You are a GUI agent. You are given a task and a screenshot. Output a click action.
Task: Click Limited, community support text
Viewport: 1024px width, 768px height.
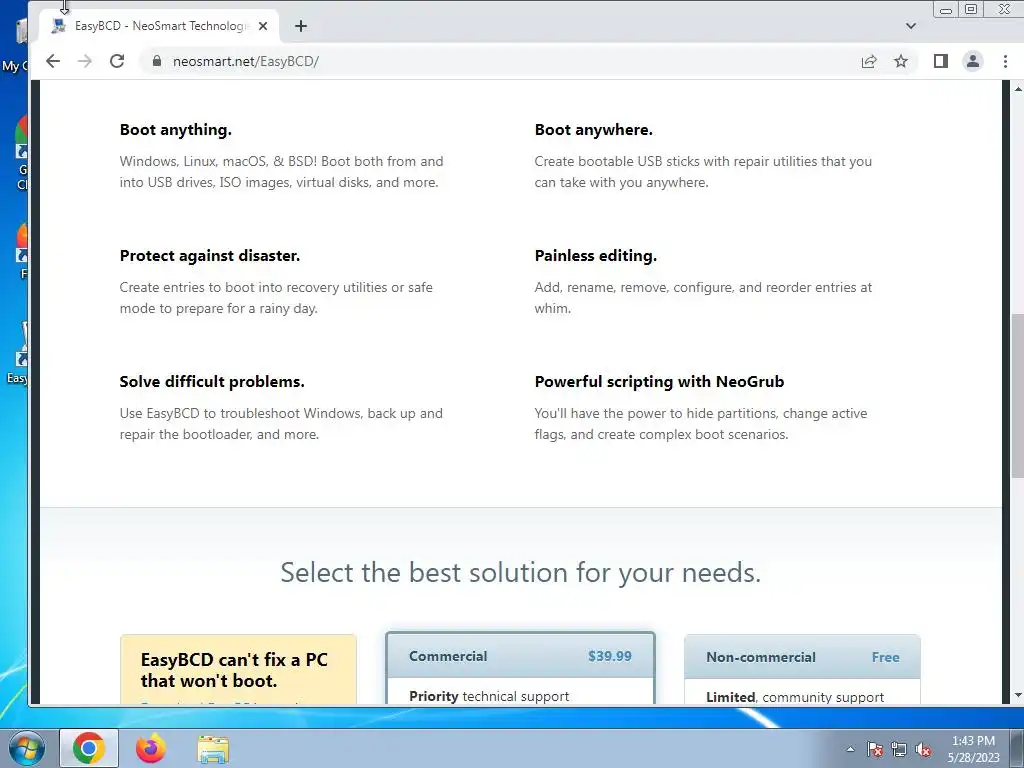point(795,697)
